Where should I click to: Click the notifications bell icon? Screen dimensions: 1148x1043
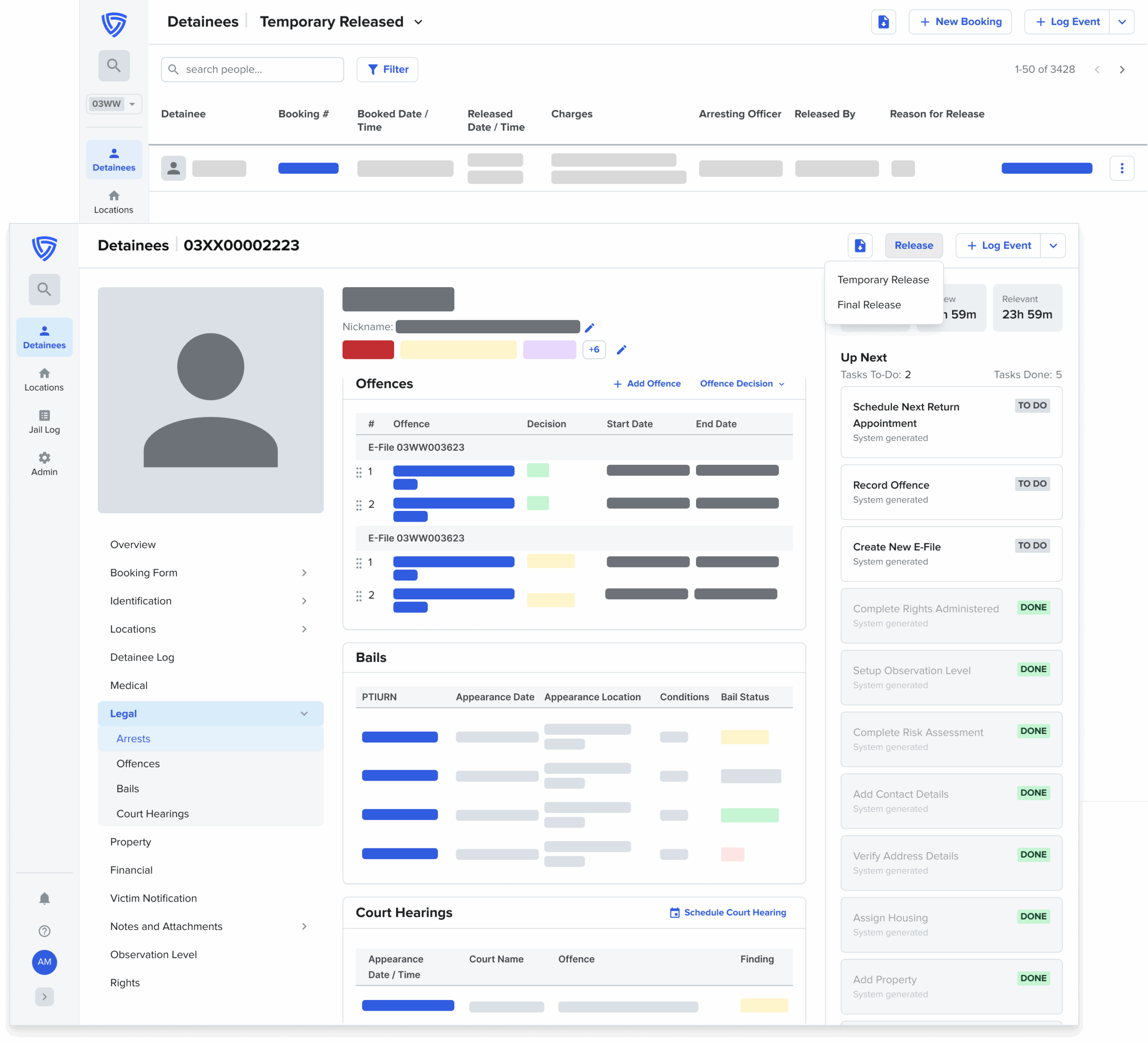44,898
